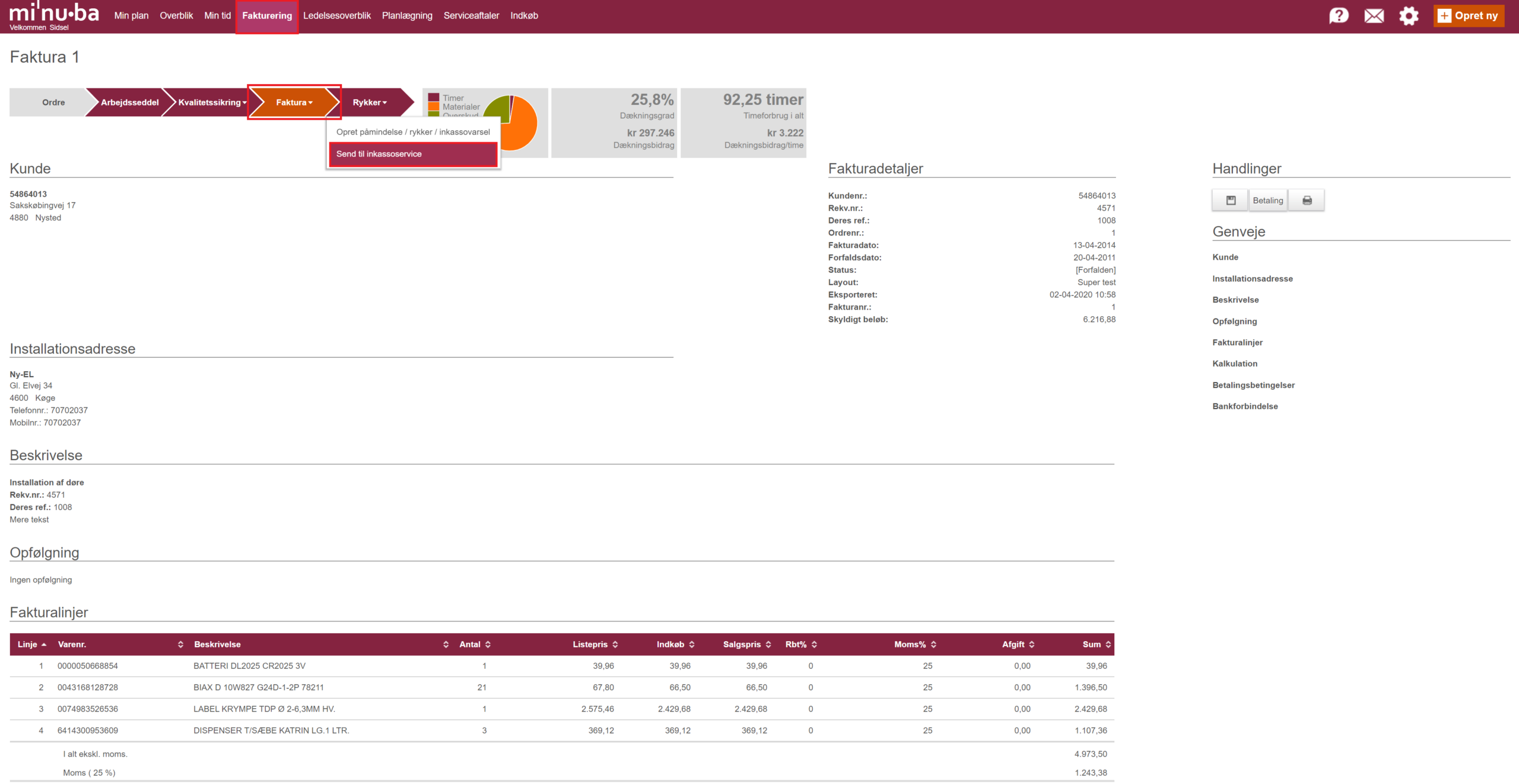Click the Betaling button
1519x784 pixels.
(1268, 200)
